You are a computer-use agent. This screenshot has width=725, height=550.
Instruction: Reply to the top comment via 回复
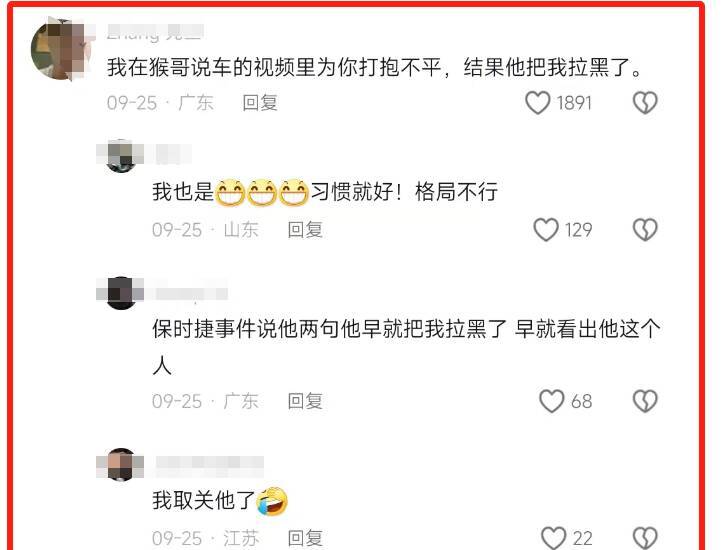[x=260, y=103]
